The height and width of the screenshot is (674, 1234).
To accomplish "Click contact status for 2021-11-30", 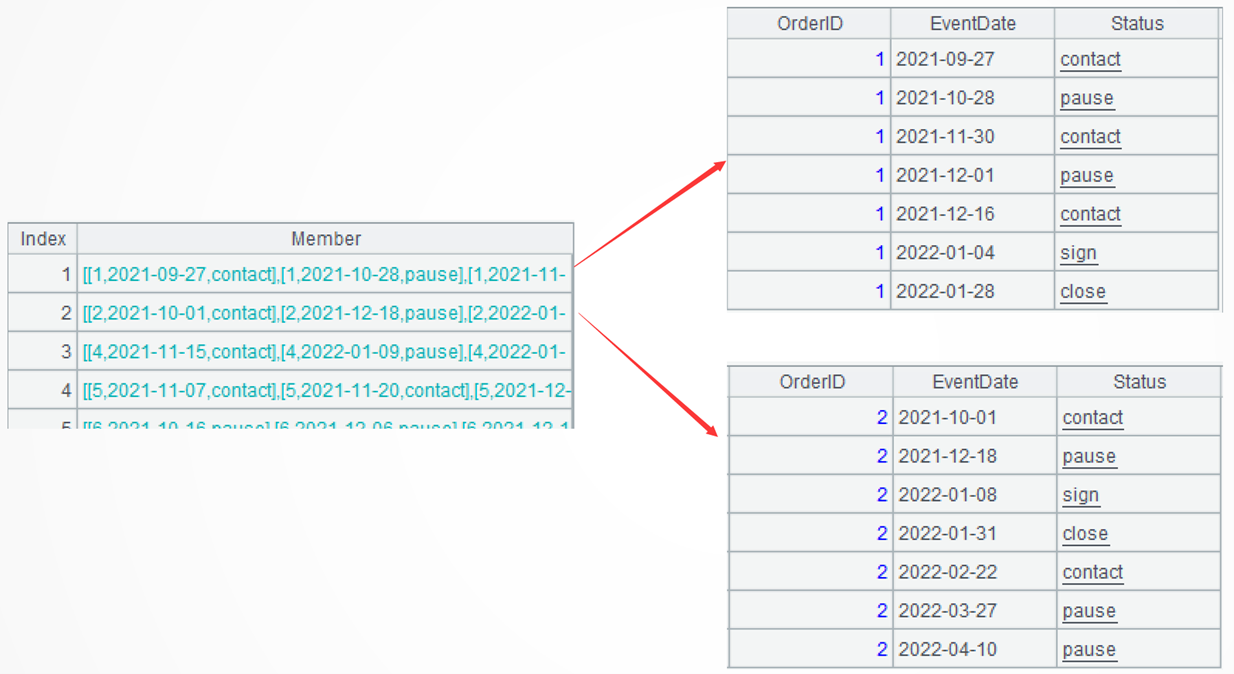I will tap(1090, 136).
